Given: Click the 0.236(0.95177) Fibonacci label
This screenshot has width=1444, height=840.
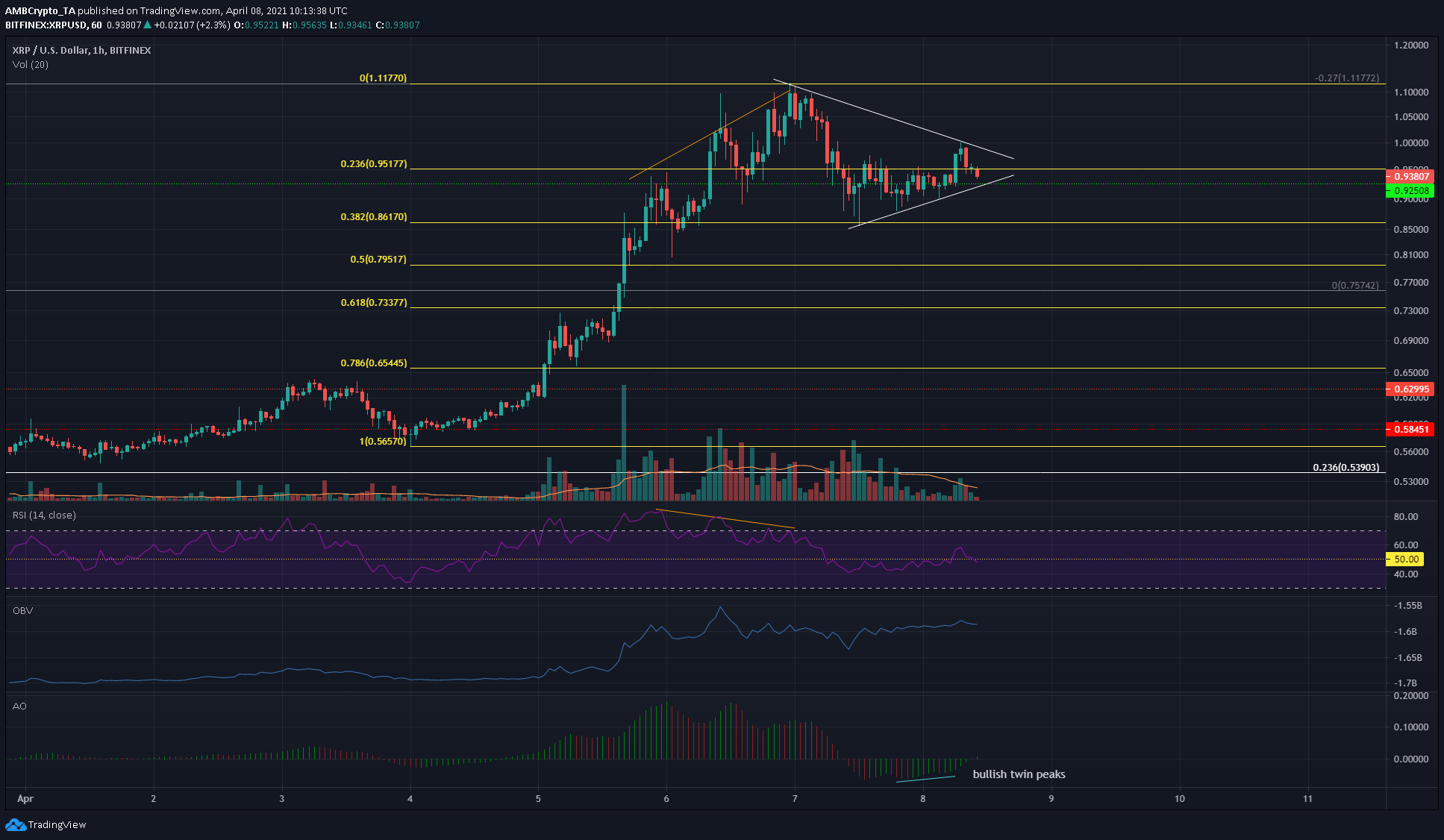Looking at the screenshot, I should pyautogui.click(x=374, y=163).
